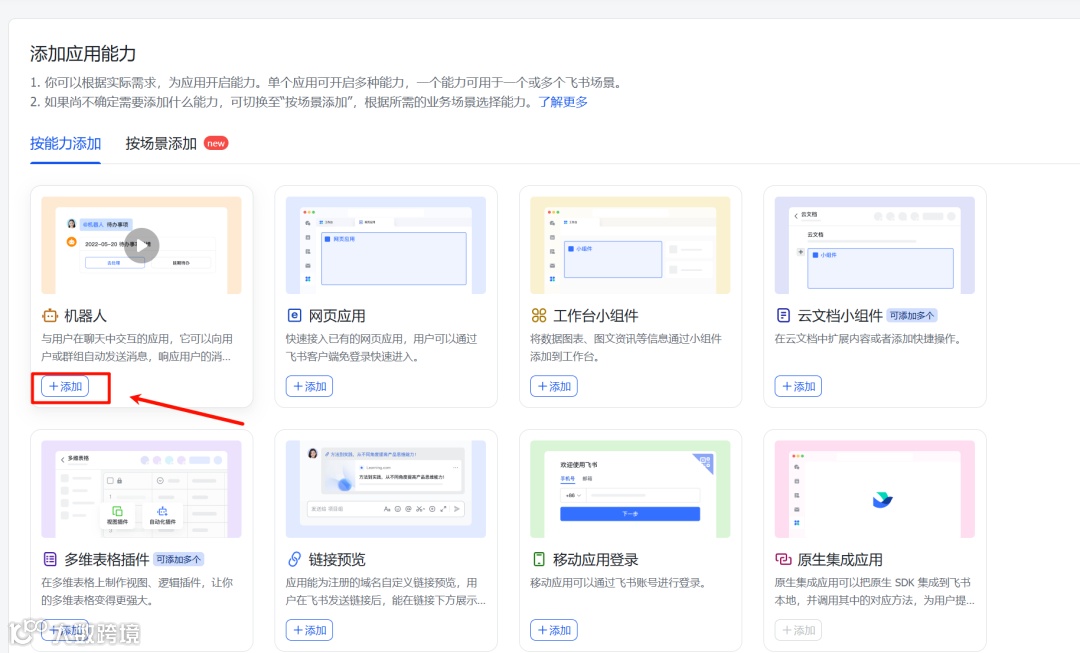This screenshot has height=653, width=1080.
Task: Open the 移动应用登录 preview thumbnail
Action: [x=630, y=489]
